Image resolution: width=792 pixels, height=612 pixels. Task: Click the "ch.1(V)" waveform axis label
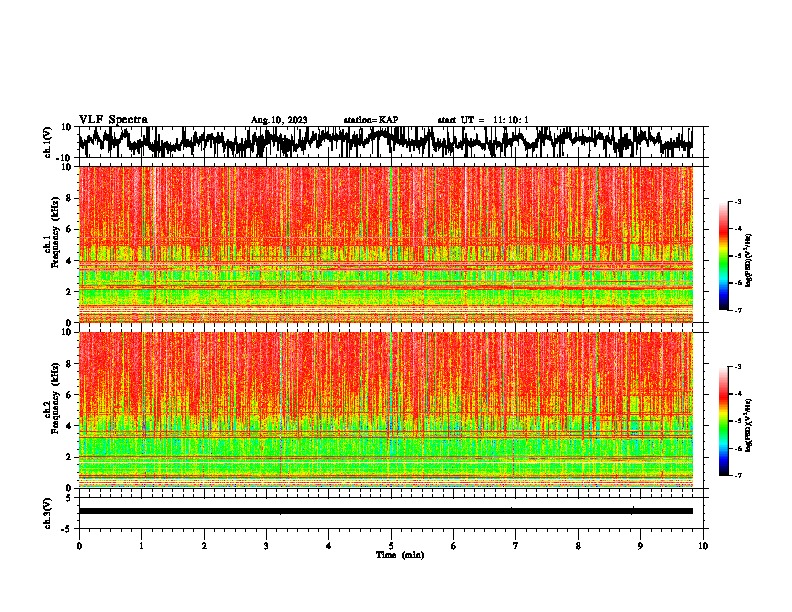click(x=48, y=142)
